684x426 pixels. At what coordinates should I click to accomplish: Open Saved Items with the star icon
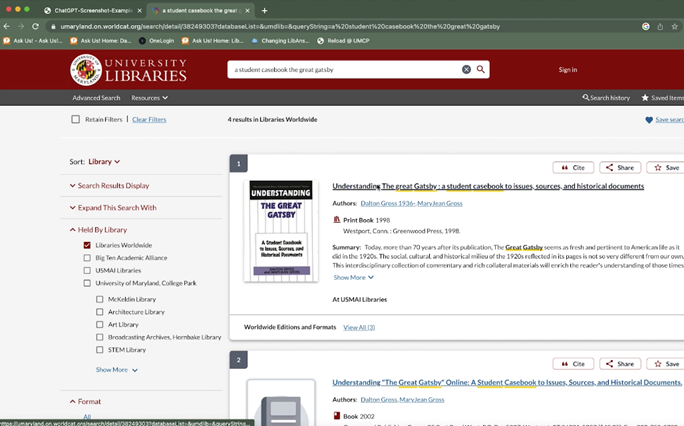pyautogui.click(x=662, y=98)
